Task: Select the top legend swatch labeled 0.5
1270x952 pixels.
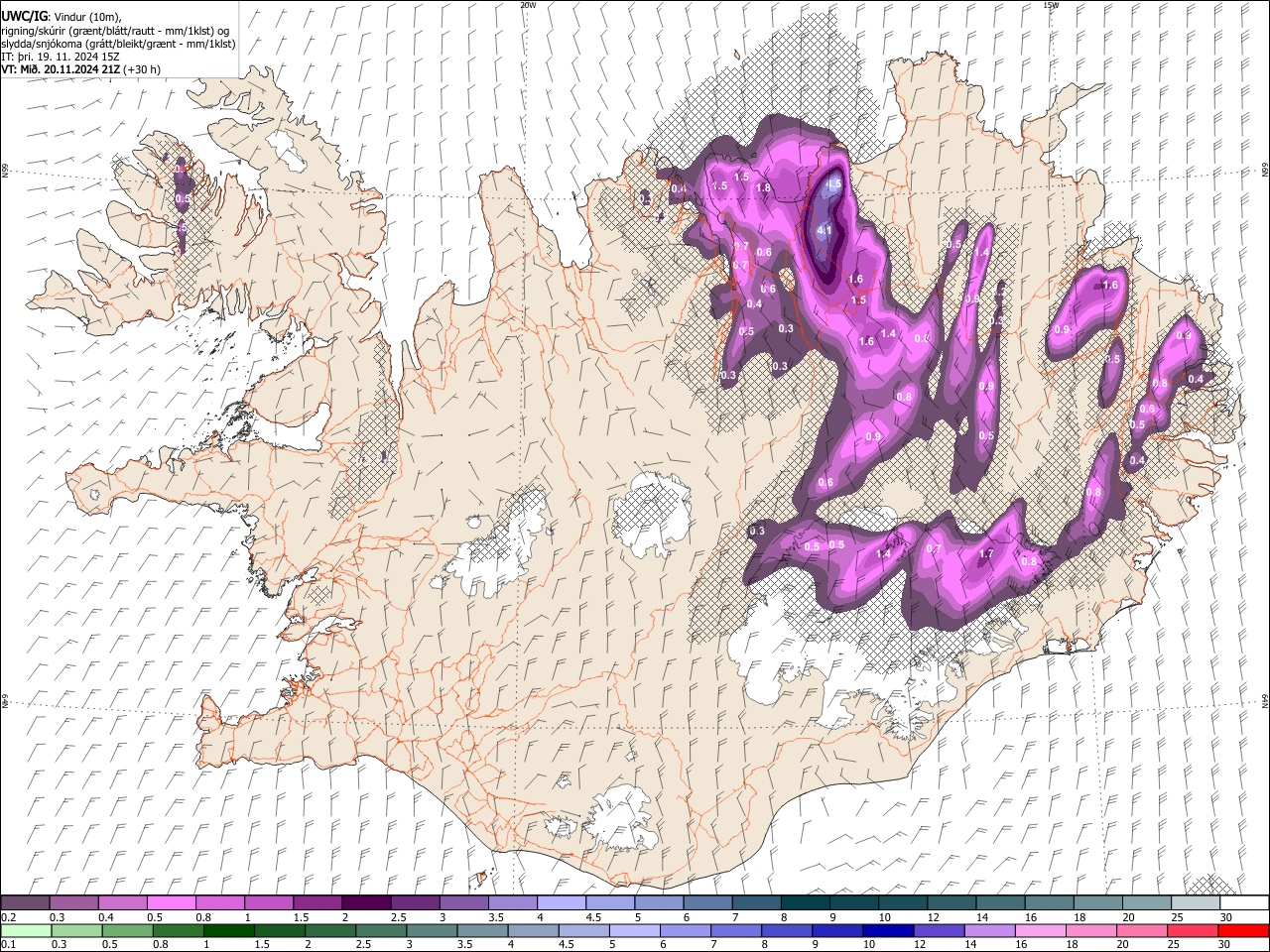Action: coord(171,903)
